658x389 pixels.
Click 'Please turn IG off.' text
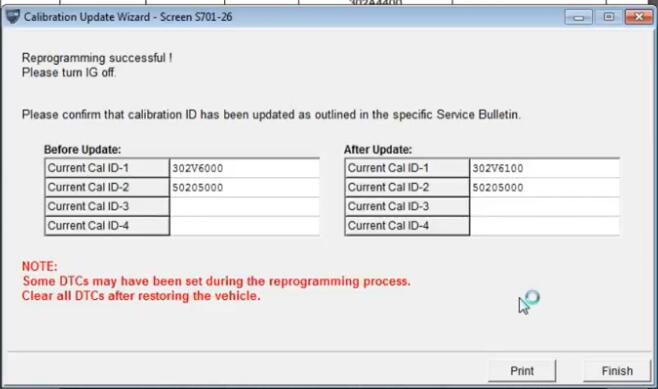coord(69,73)
